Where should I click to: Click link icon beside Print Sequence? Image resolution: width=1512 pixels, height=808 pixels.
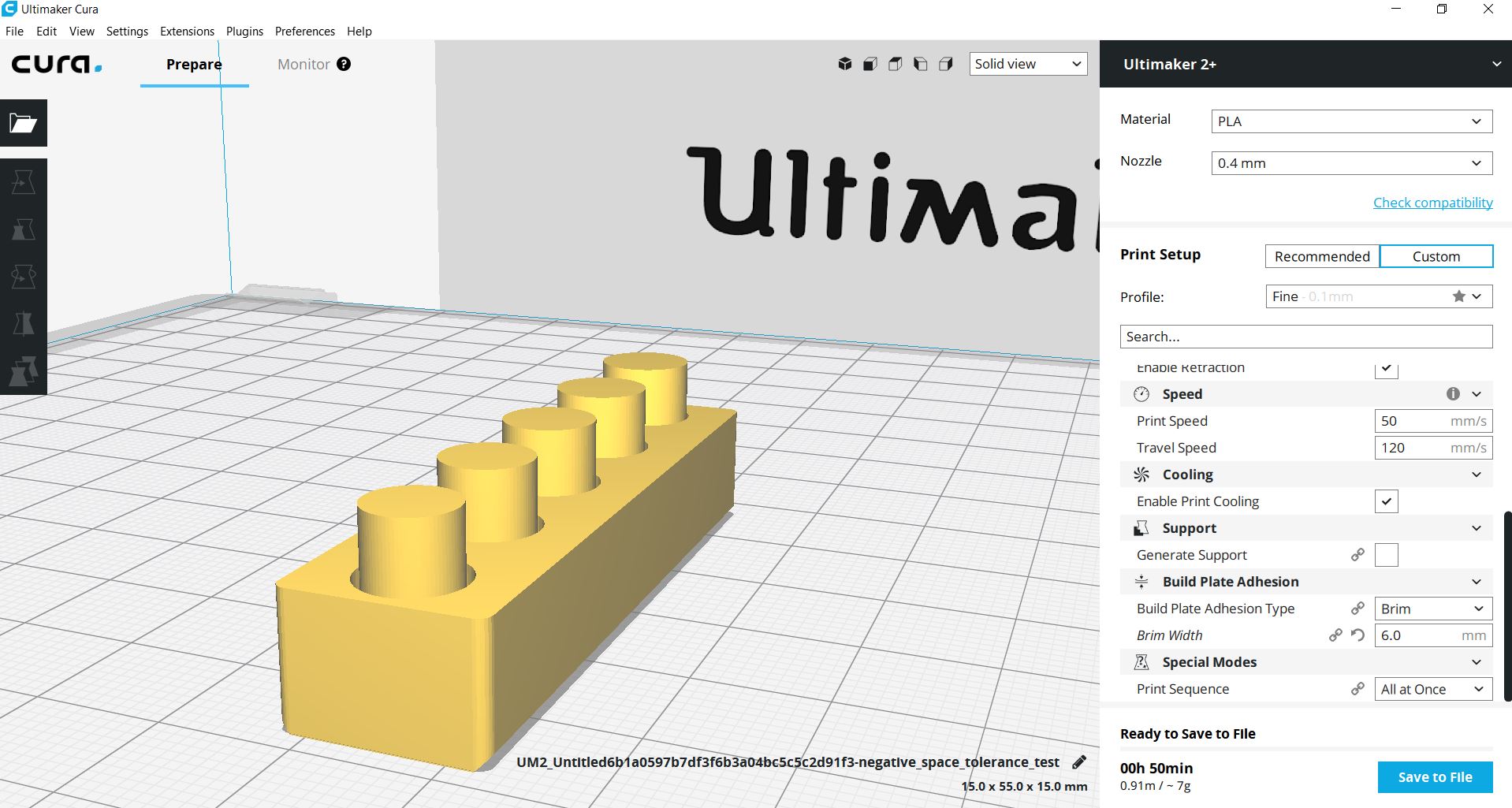(1357, 689)
